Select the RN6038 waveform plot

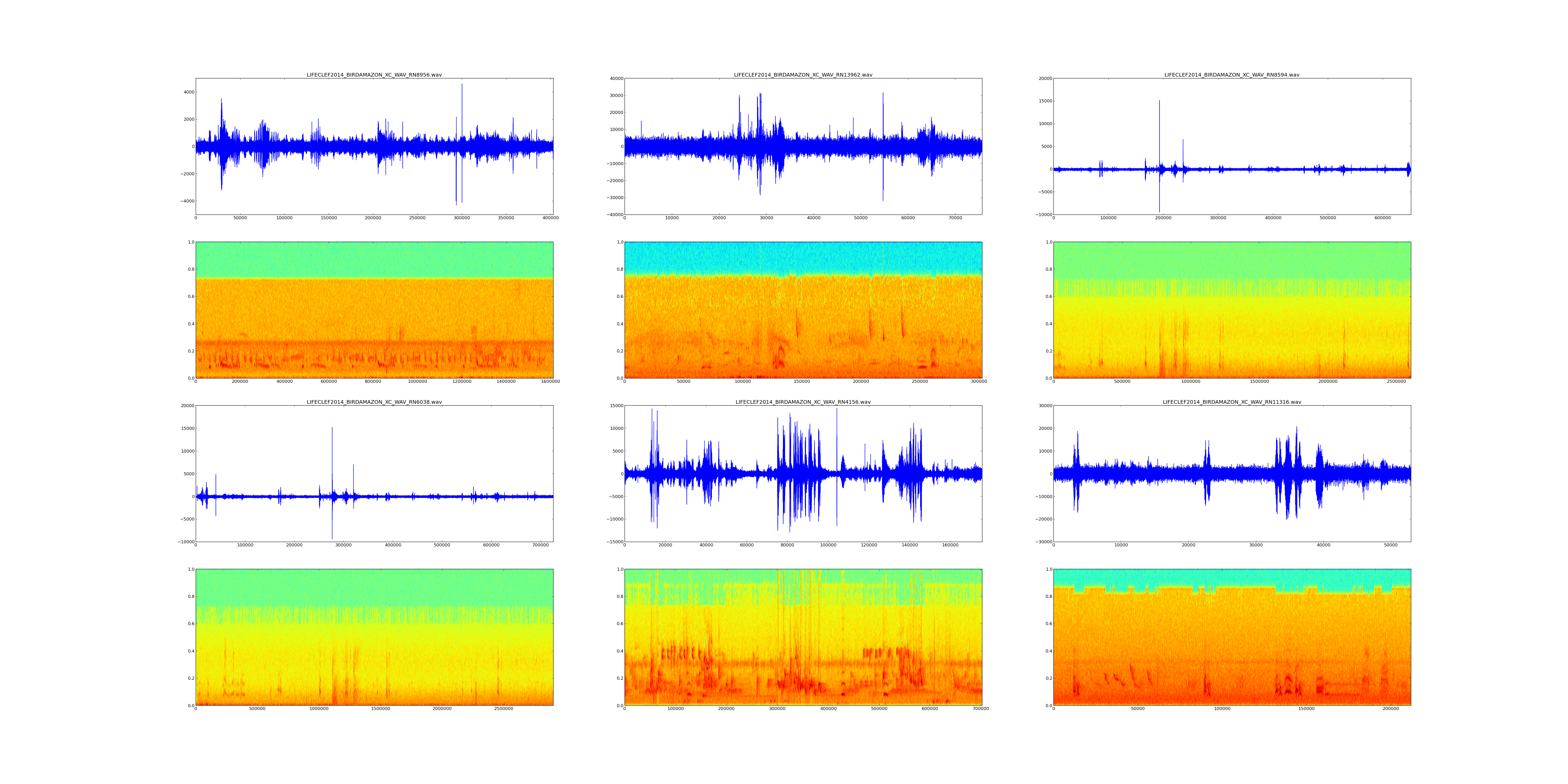click(374, 473)
